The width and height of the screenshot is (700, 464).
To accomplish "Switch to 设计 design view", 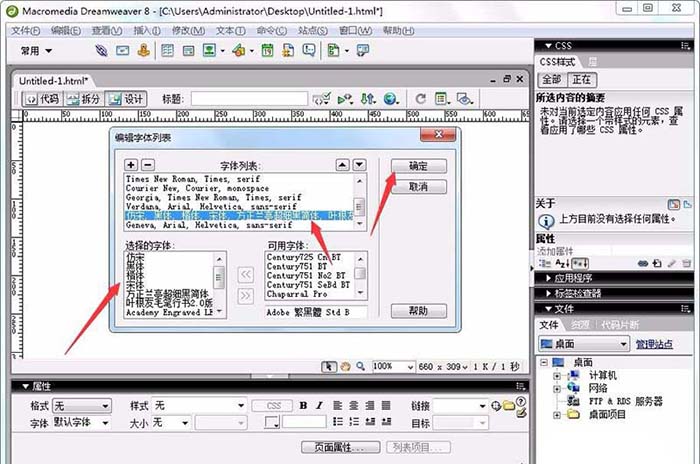I will 126,99.
